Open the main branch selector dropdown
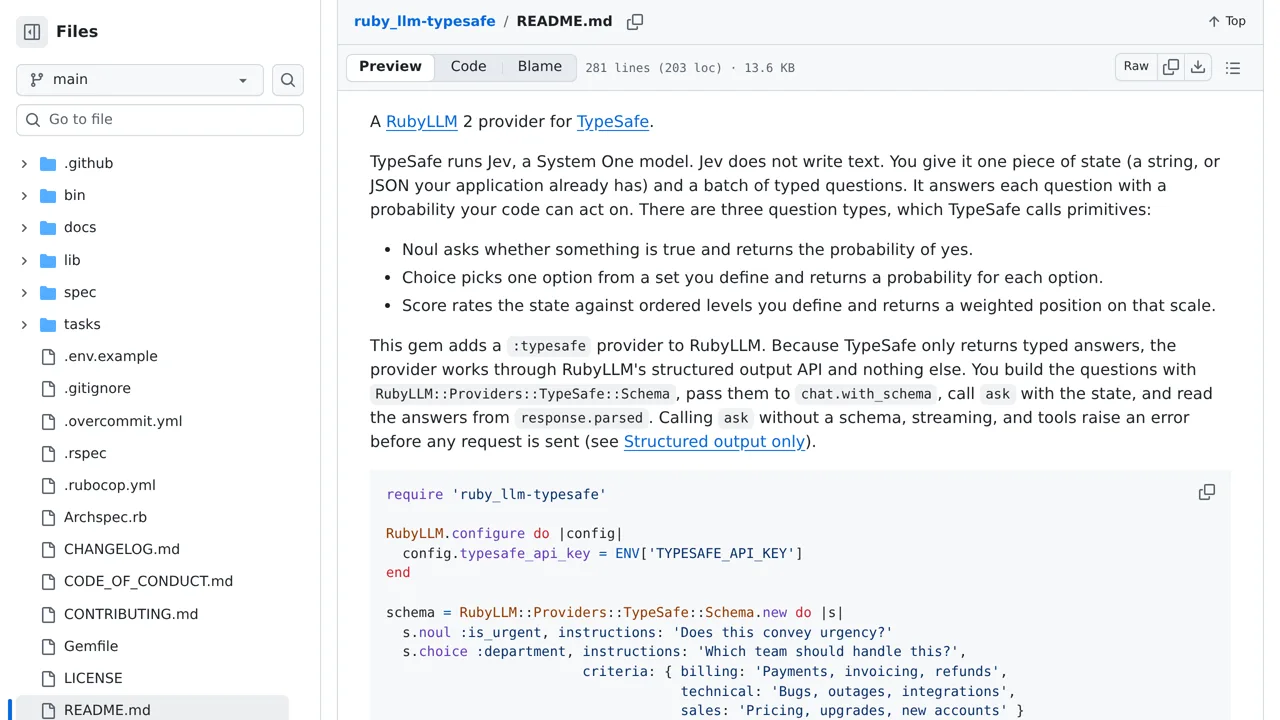This screenshot has width=1280, height=720. tap(140, 80)
